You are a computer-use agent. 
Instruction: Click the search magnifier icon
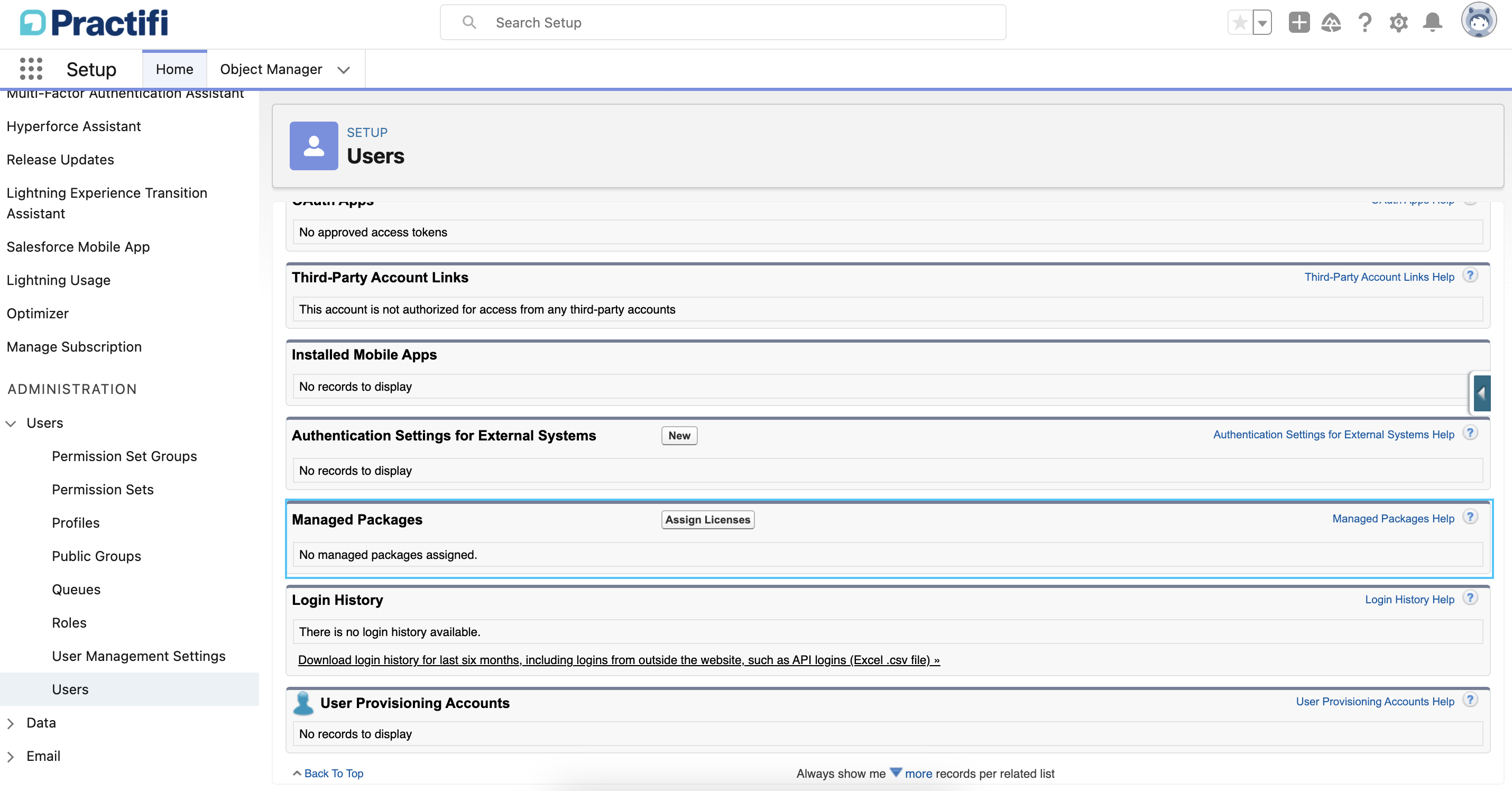click(x=469, y=22)
